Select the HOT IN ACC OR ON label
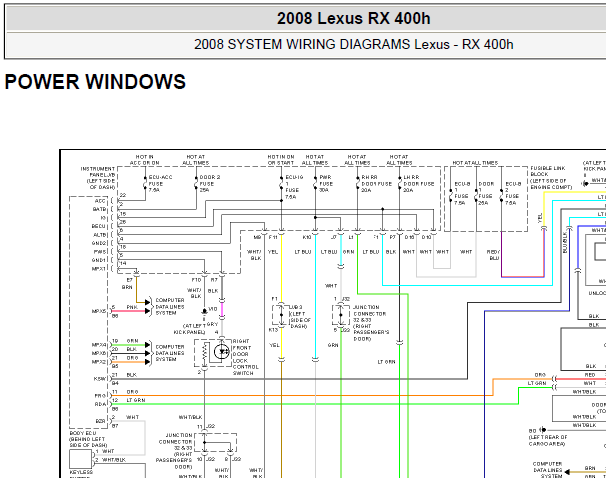This screenshot has height=478, width=606. coord(145,160)
